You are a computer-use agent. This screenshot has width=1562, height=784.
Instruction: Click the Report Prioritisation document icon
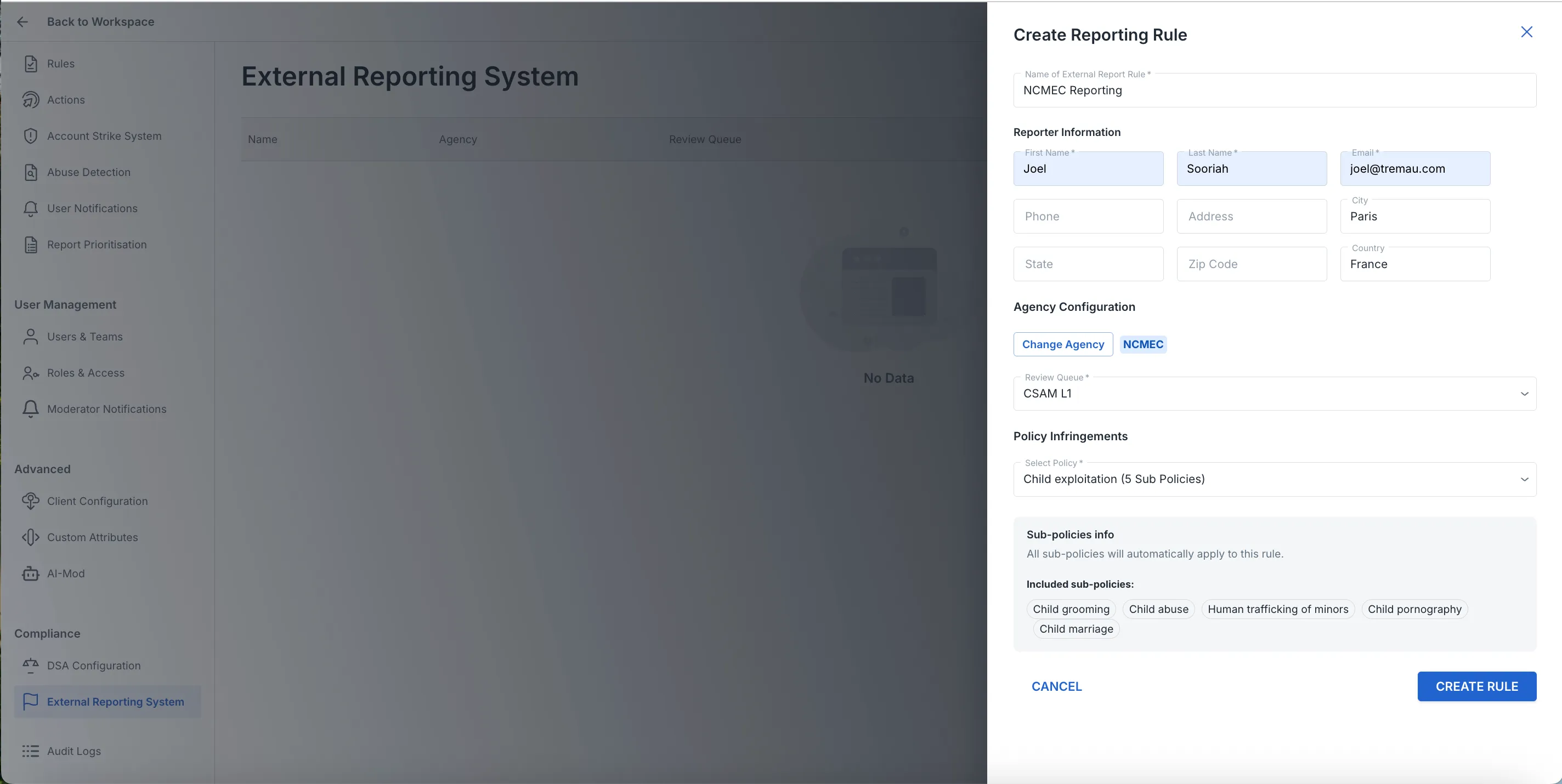click(30, 245)
